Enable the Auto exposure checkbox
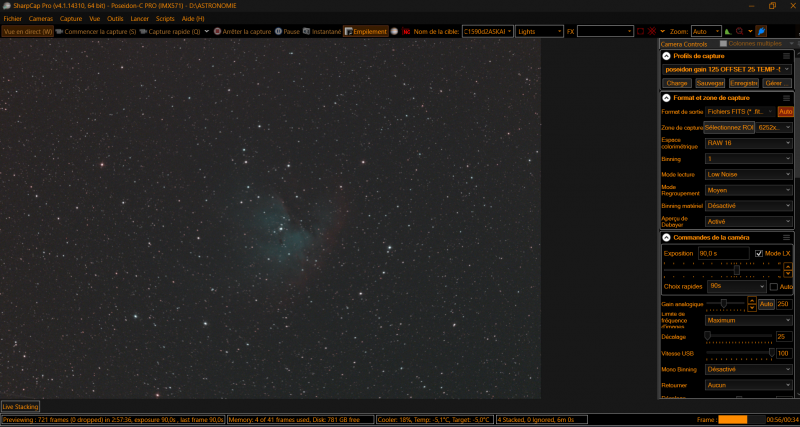800x427 pixels. 773,287
